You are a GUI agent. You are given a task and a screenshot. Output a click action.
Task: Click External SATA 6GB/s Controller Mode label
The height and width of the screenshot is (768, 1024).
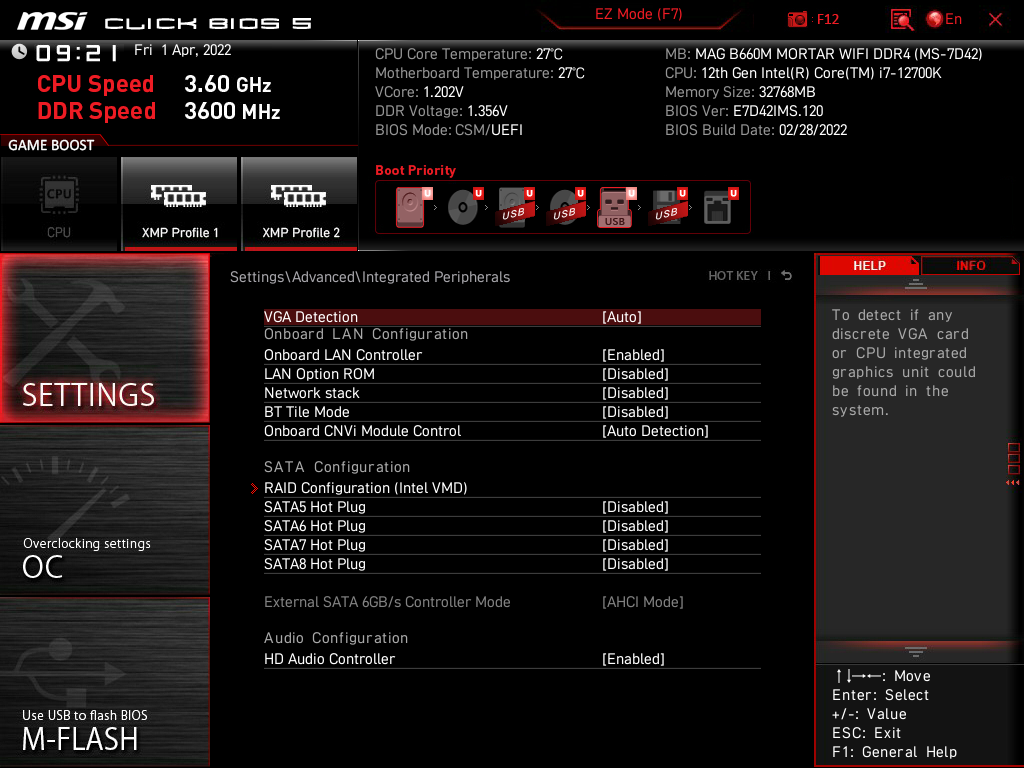tap(387, 601)
